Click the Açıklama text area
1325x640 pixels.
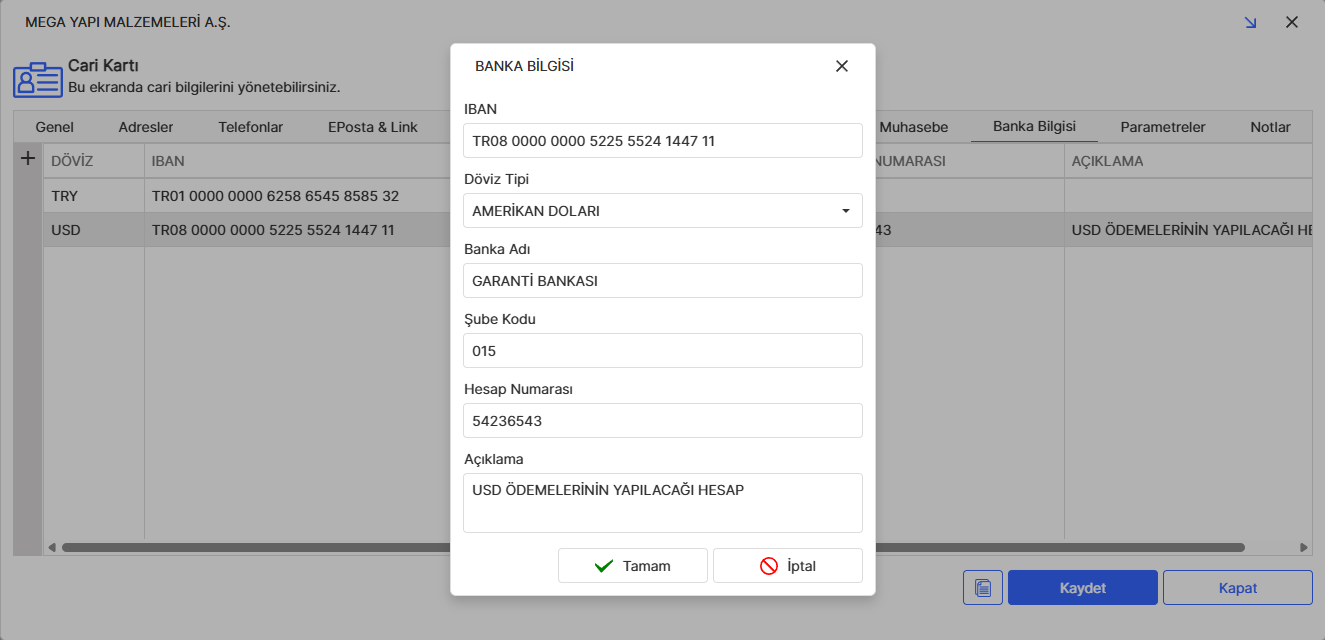(662, 503)
